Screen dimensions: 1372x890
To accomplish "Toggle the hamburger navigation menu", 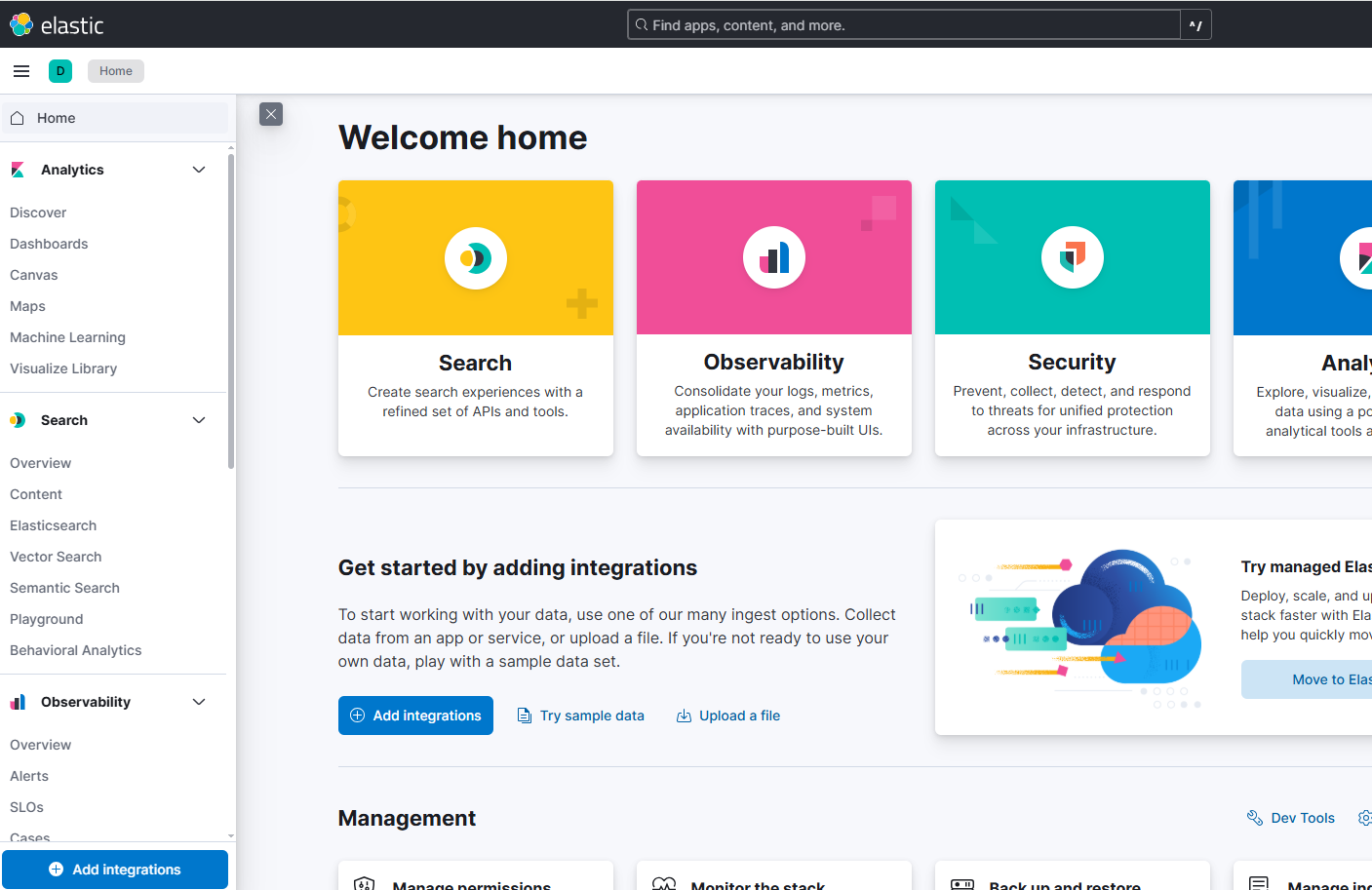I will tap(21, 71).
